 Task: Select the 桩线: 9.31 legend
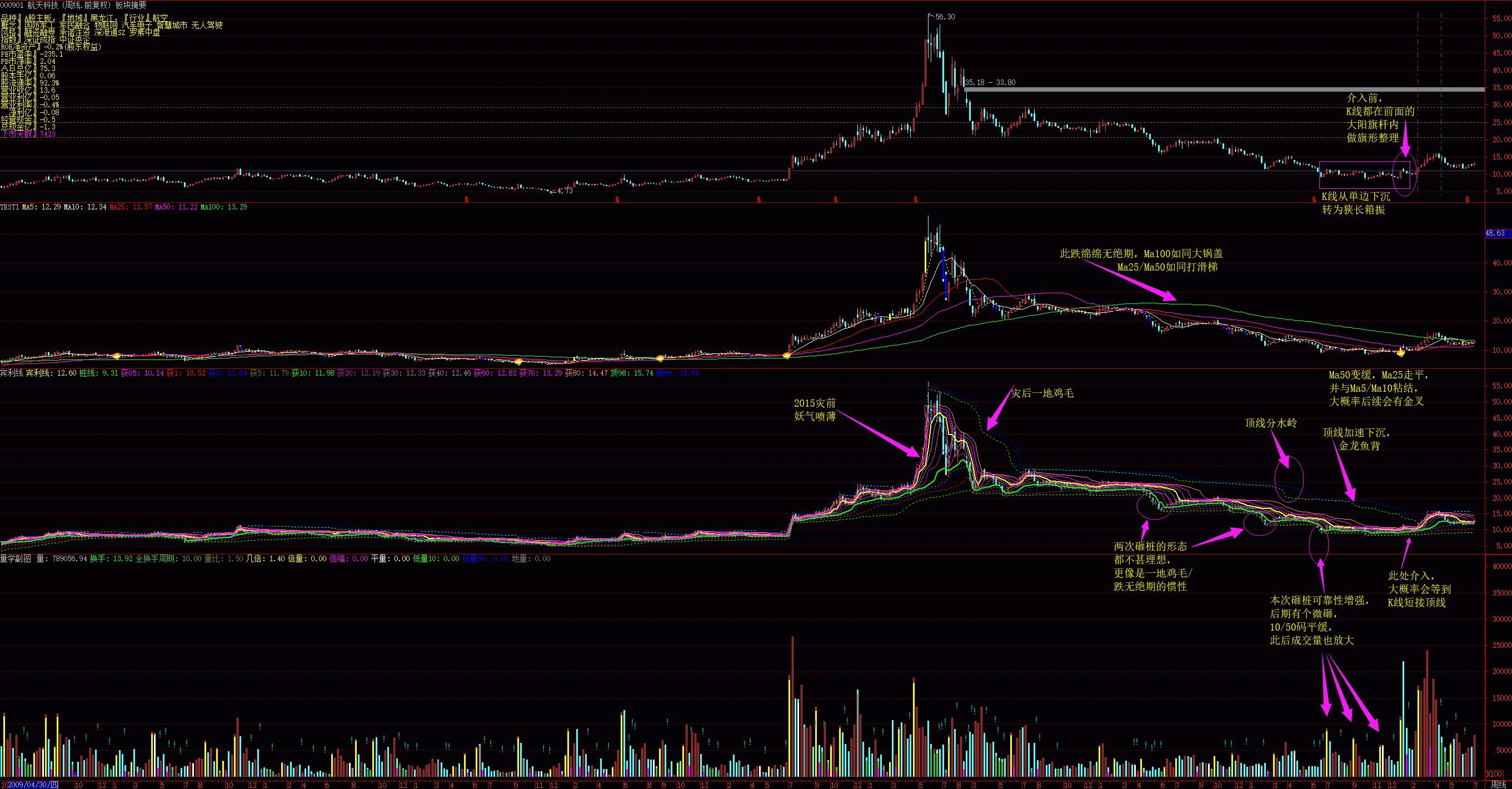click(98, 373)
